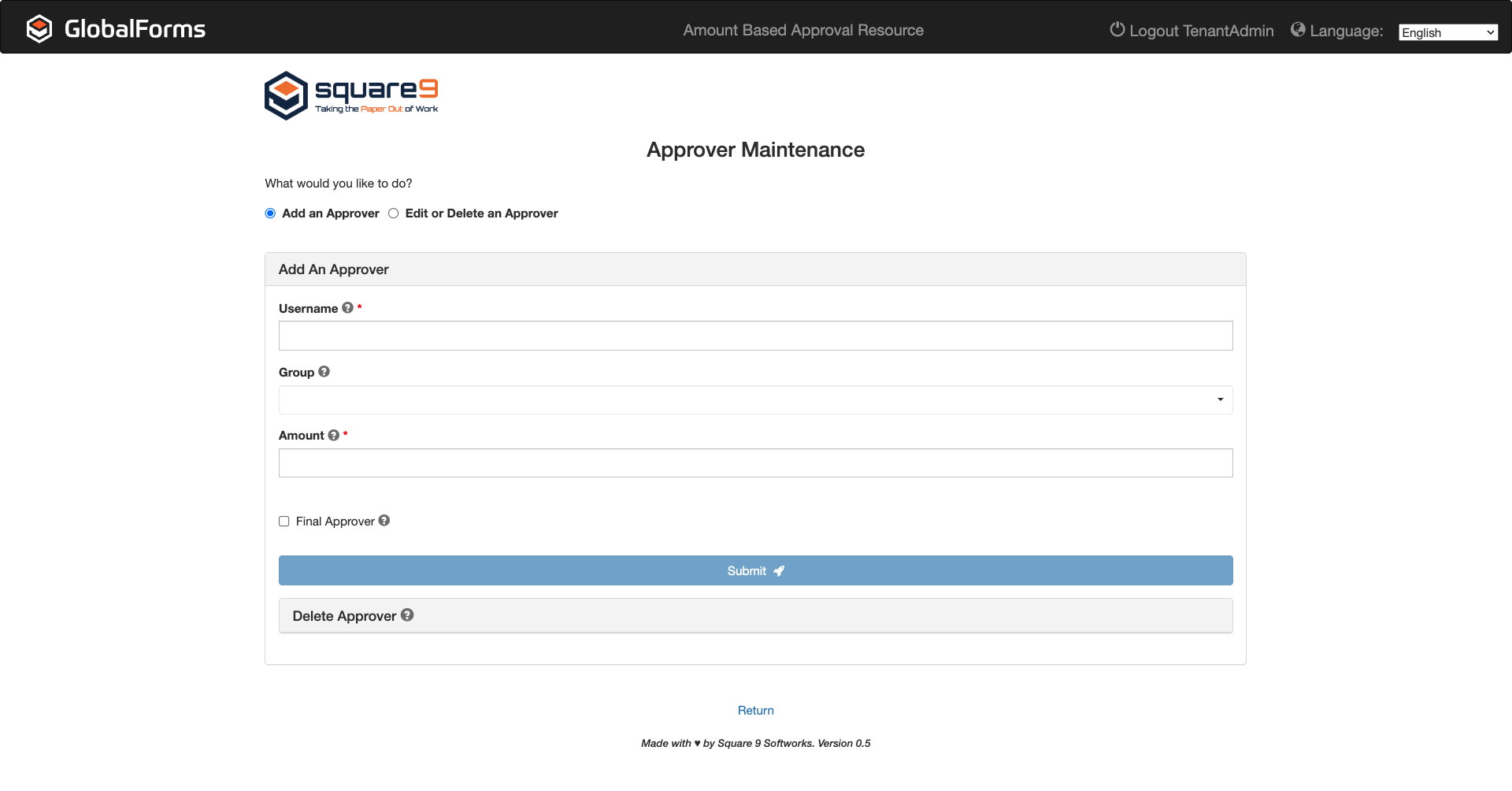The height and width of the screenshot is (791, 1512).
Task: Open the Group help tooltip icon
Action: (324, 371)
